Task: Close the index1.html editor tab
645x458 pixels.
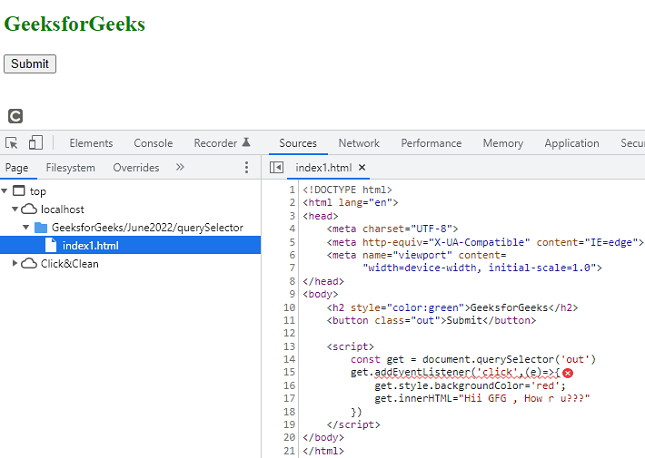Action: [362, 167]
